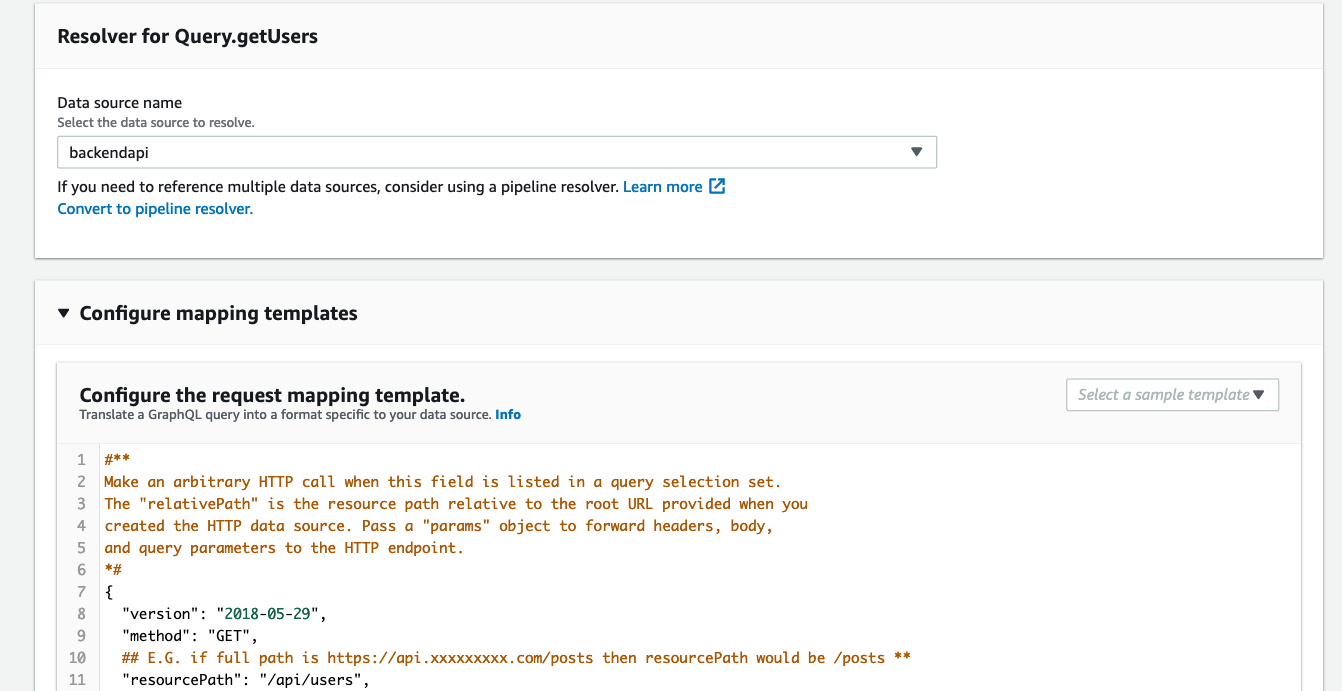The height and width of the screenshot is (691, 1342).
Task: Click the Resolver for Query.getUsers header
Action: tap(187, 36)
